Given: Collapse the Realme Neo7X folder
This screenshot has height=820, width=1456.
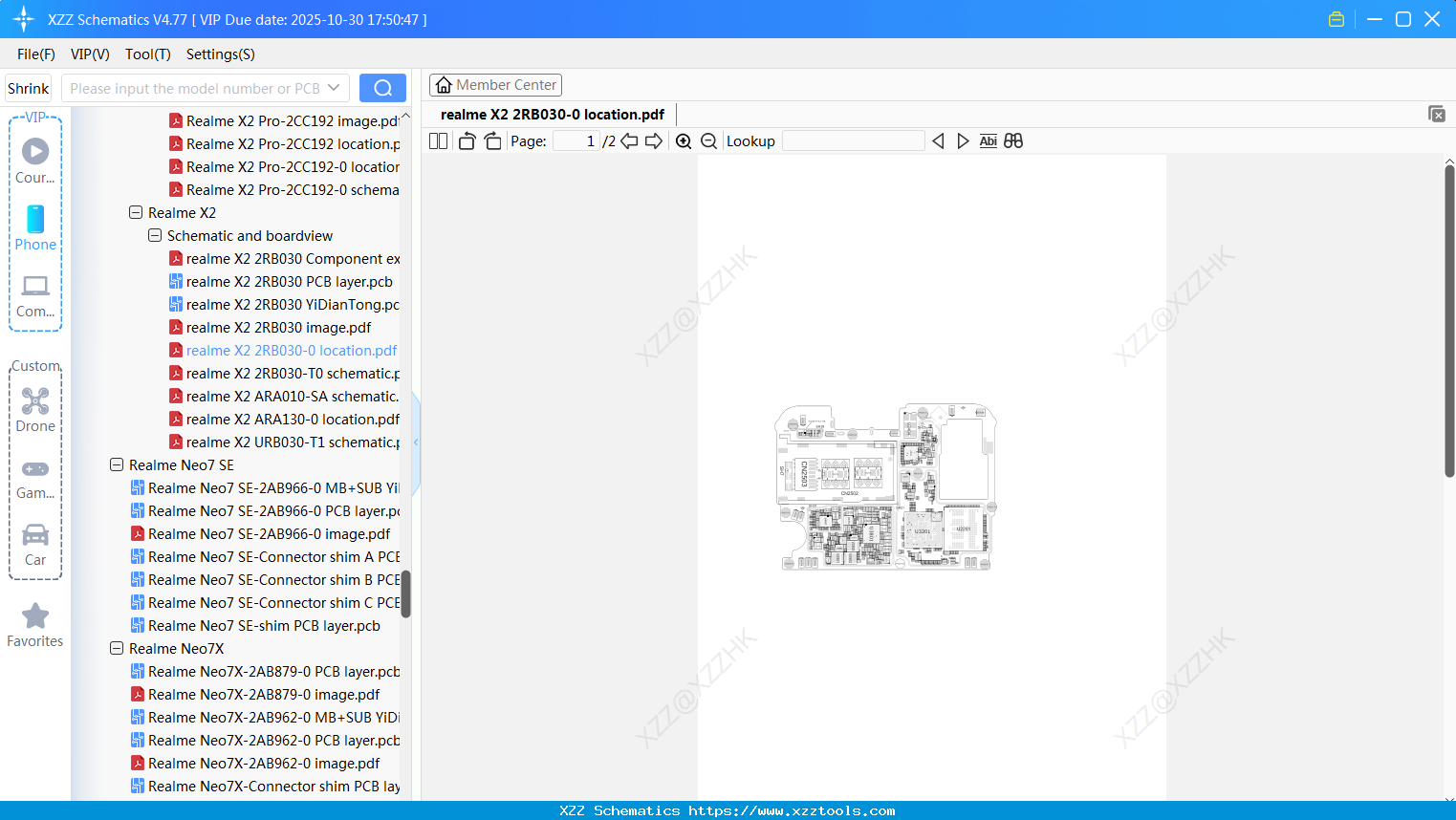Looking at the screenshot, I should (x=117, y=648).
